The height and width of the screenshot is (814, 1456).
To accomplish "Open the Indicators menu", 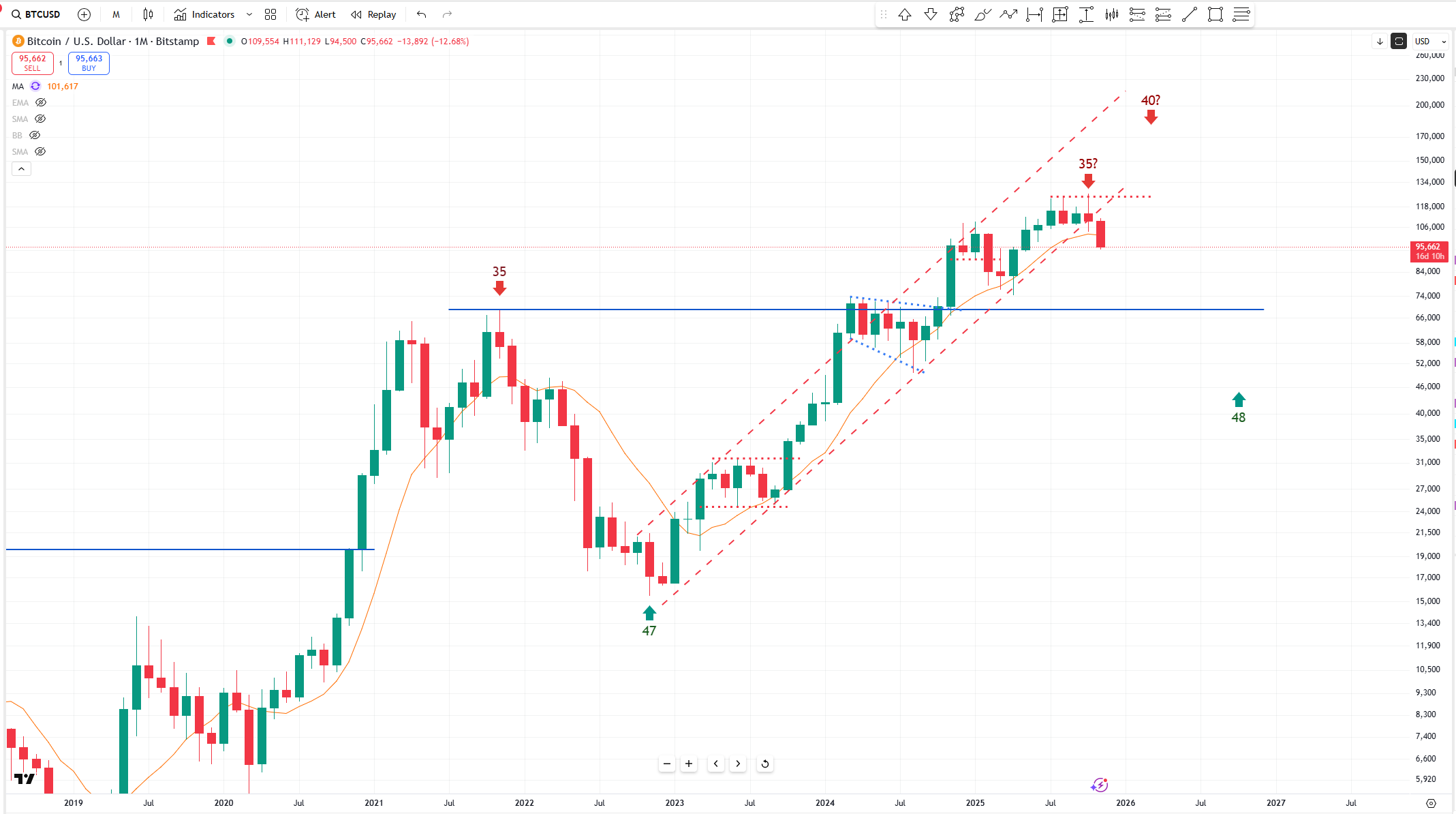I will [204, 14].
